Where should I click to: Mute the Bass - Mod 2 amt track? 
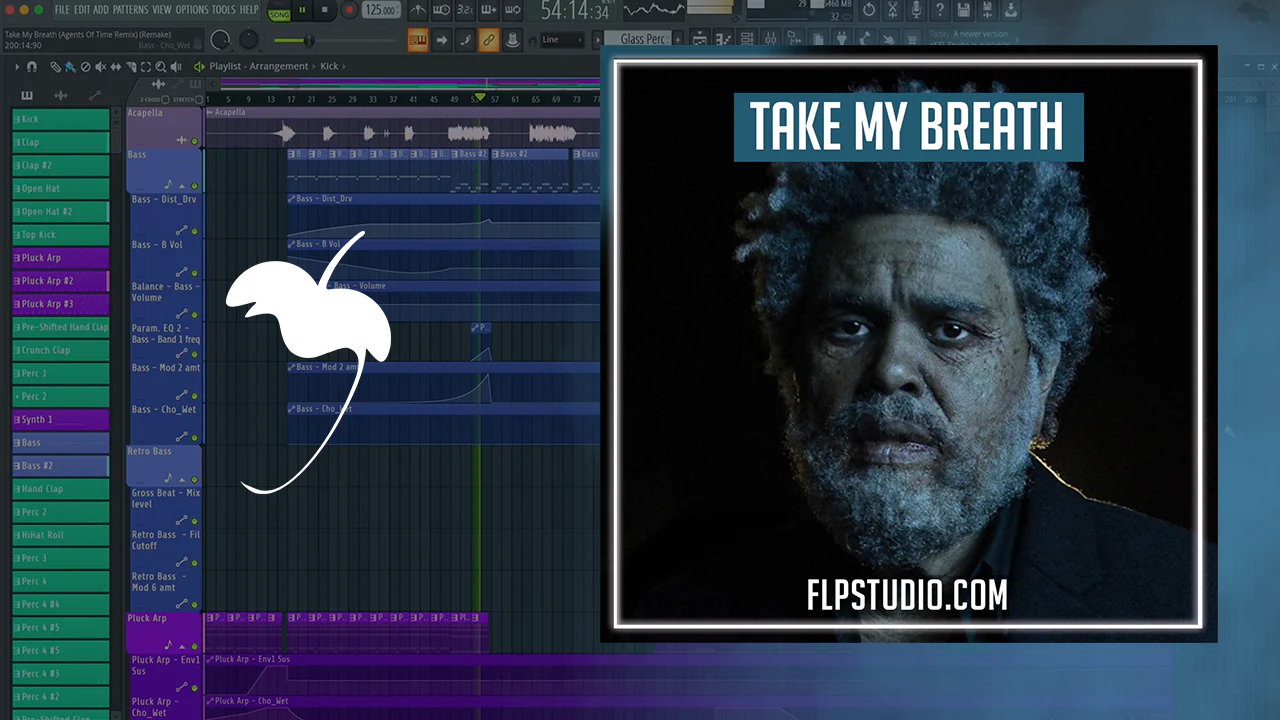[x=195, y=397]
